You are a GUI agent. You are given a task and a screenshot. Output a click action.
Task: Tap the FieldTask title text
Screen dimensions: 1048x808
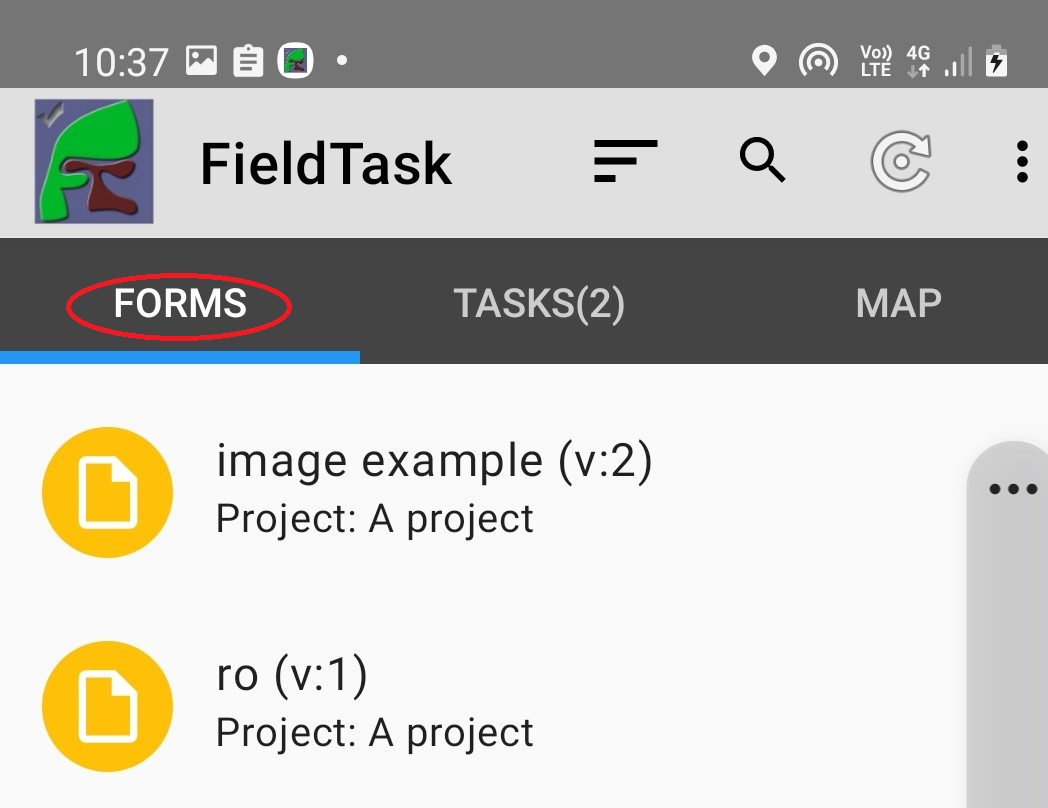coord(326,163)
